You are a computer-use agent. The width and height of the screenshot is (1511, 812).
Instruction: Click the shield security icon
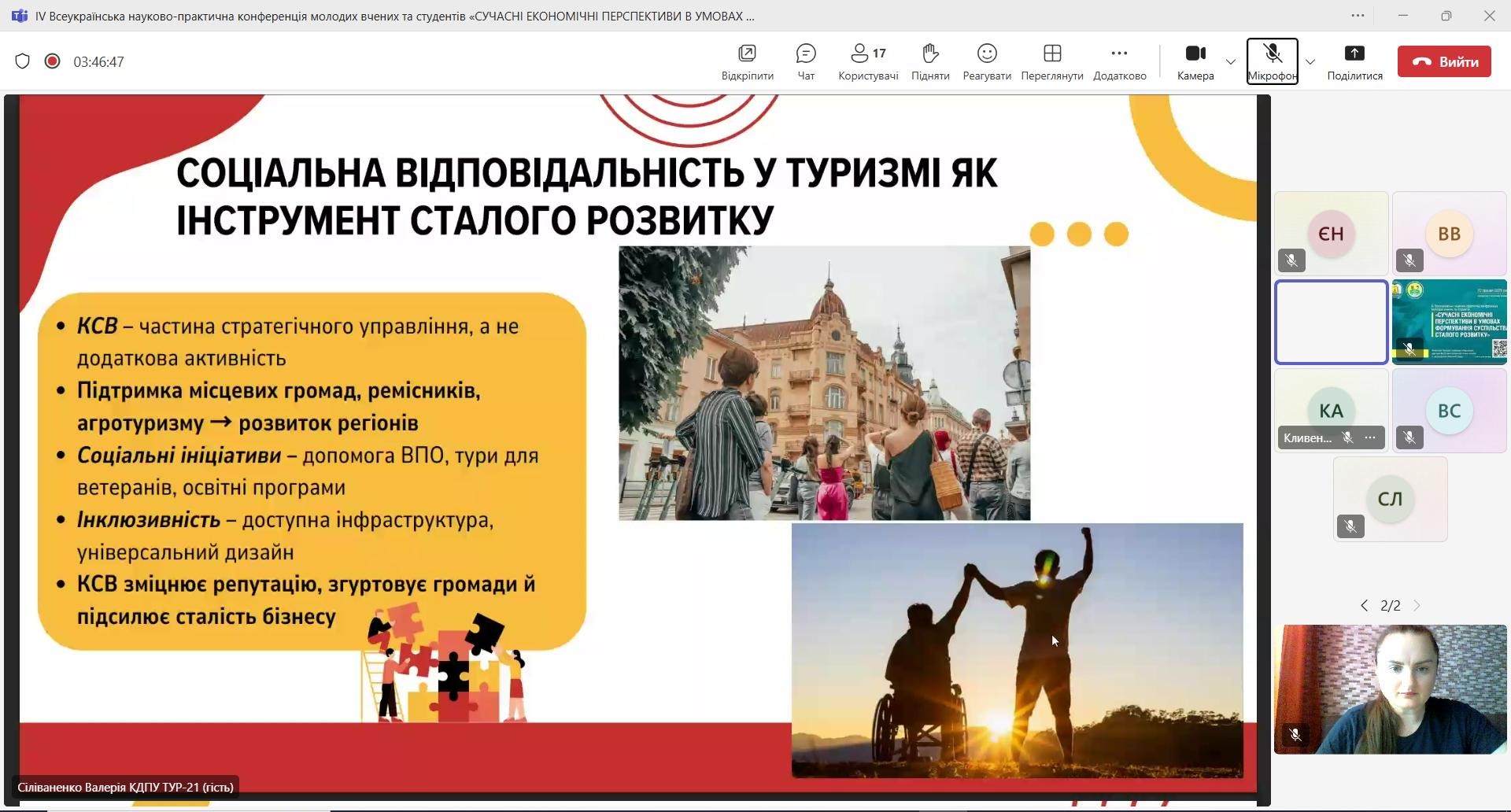pyautogui.click(x=22, y=61)
